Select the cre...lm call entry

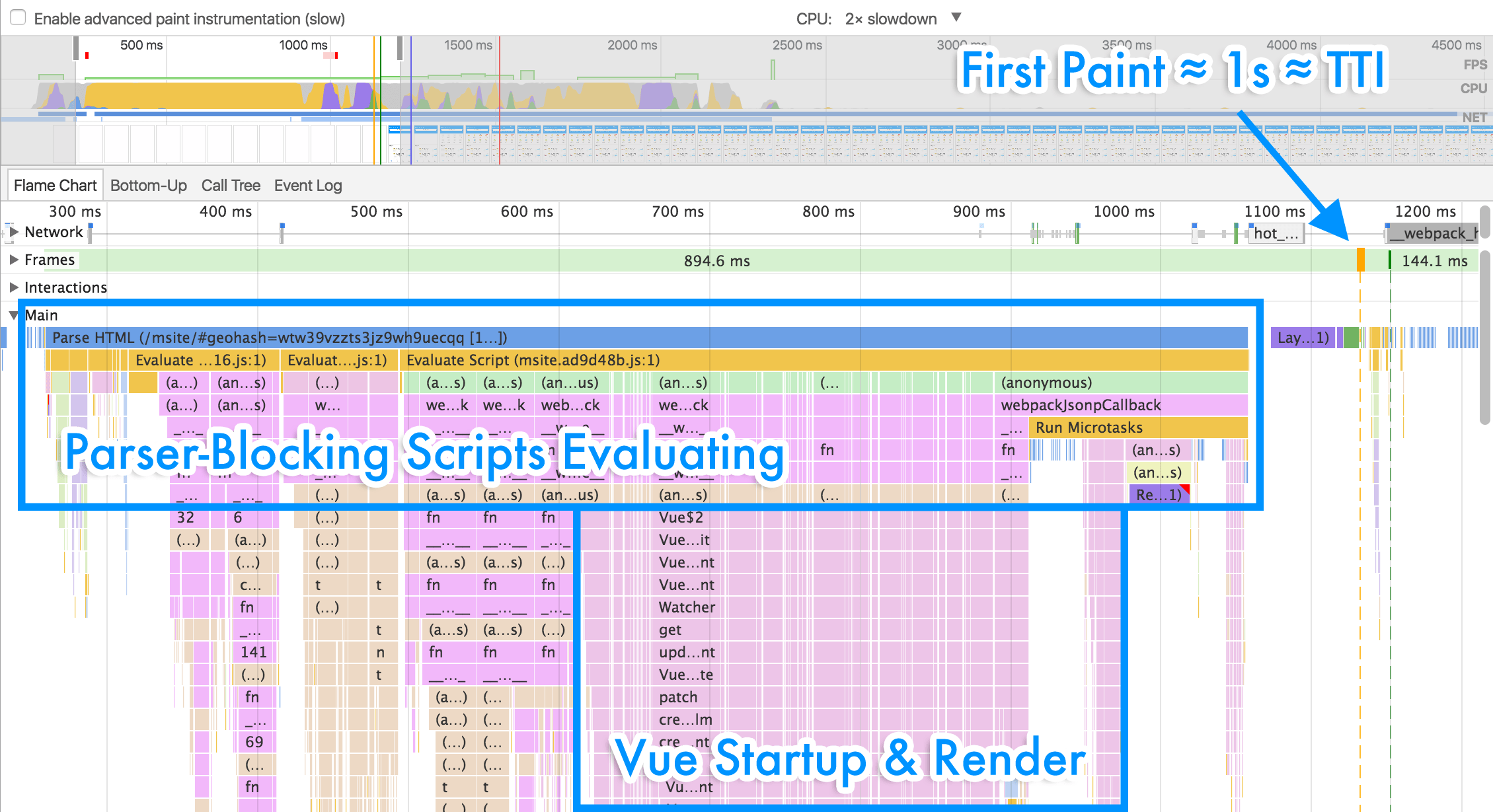coord(685,720)
